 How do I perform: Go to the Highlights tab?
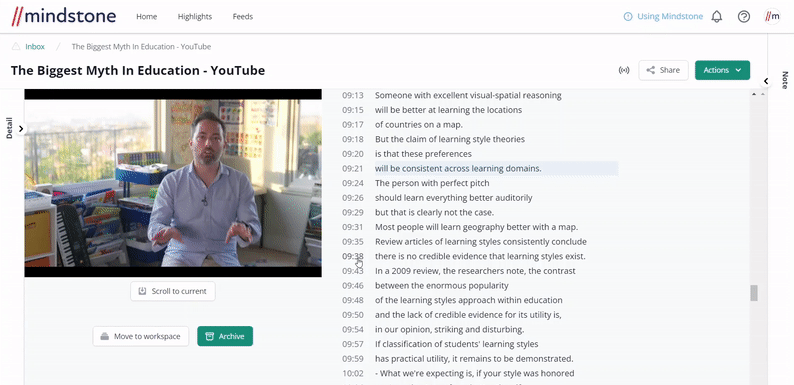click(194, 17)
